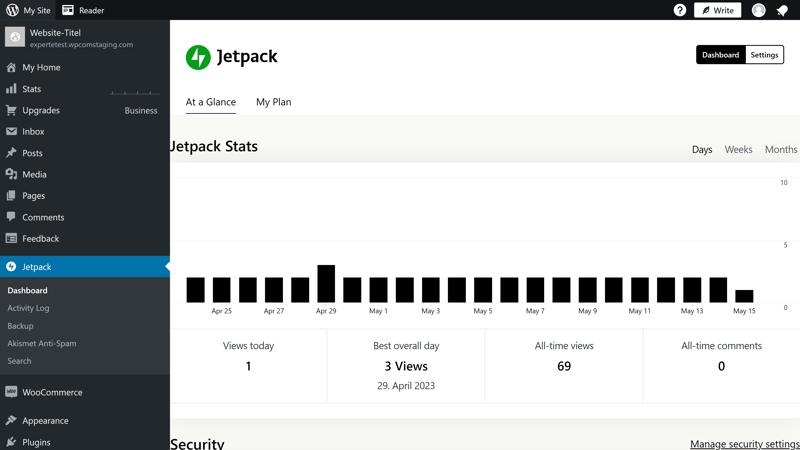Click the expertetest.wpcomstaging.com site address
Viewport: 800px width, 450px height.
81,44
